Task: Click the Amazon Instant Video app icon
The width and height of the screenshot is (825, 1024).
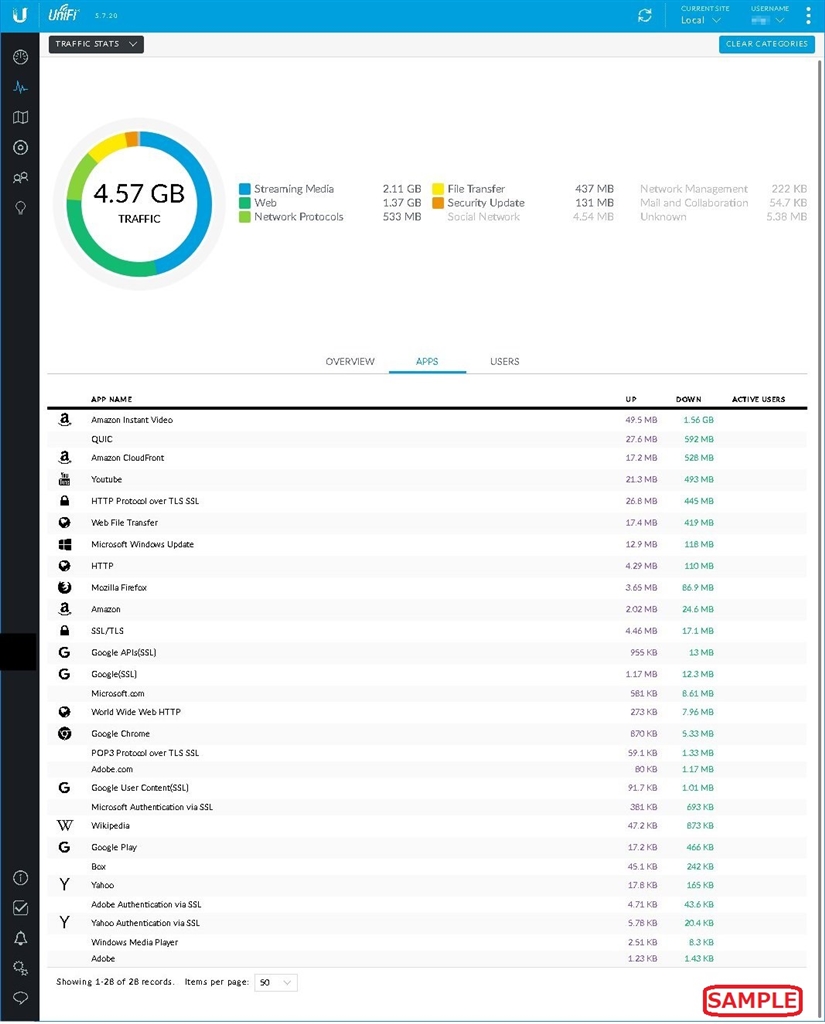Action: 64,420
